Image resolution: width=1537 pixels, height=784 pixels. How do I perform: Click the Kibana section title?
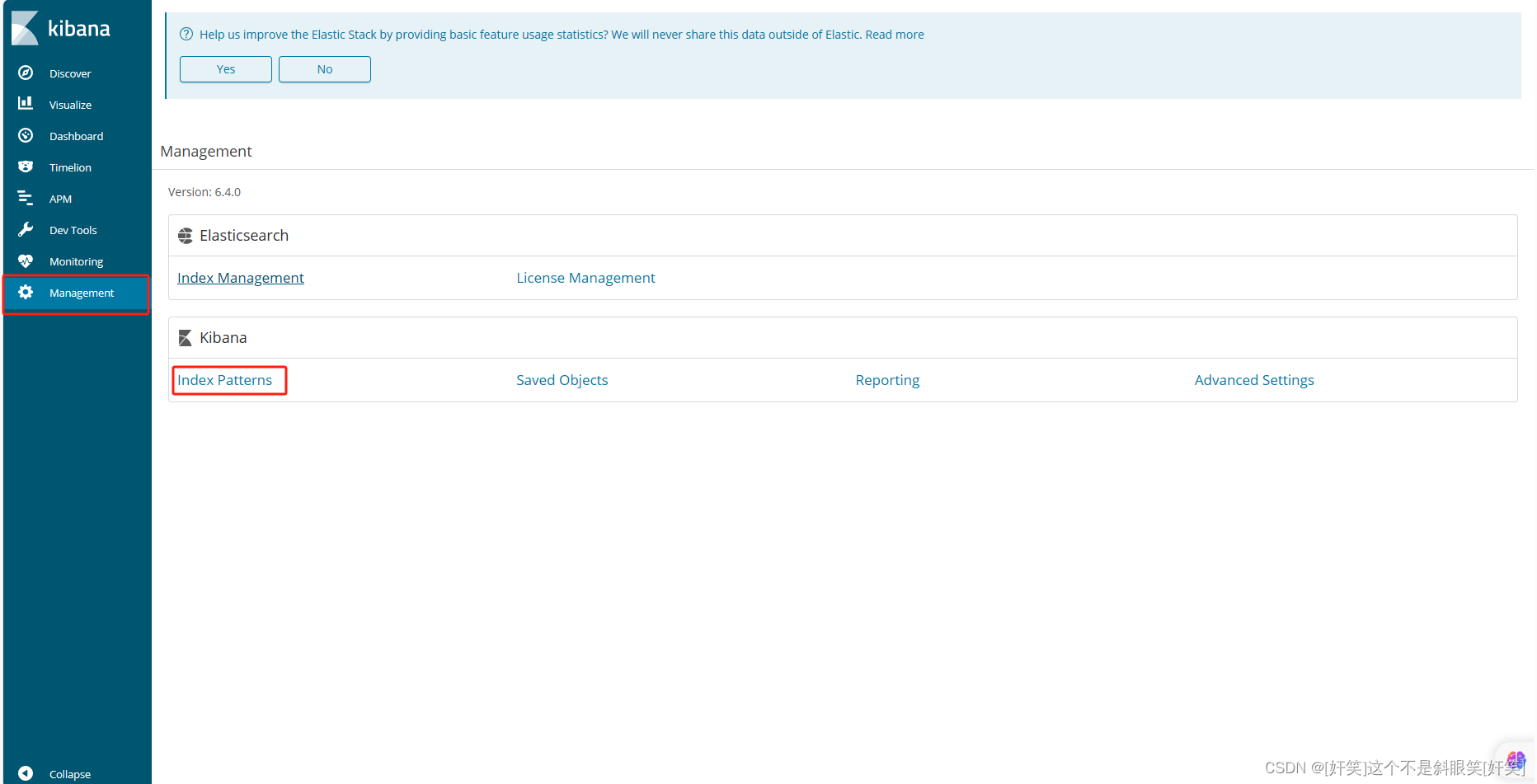click(x=223, y=338)
